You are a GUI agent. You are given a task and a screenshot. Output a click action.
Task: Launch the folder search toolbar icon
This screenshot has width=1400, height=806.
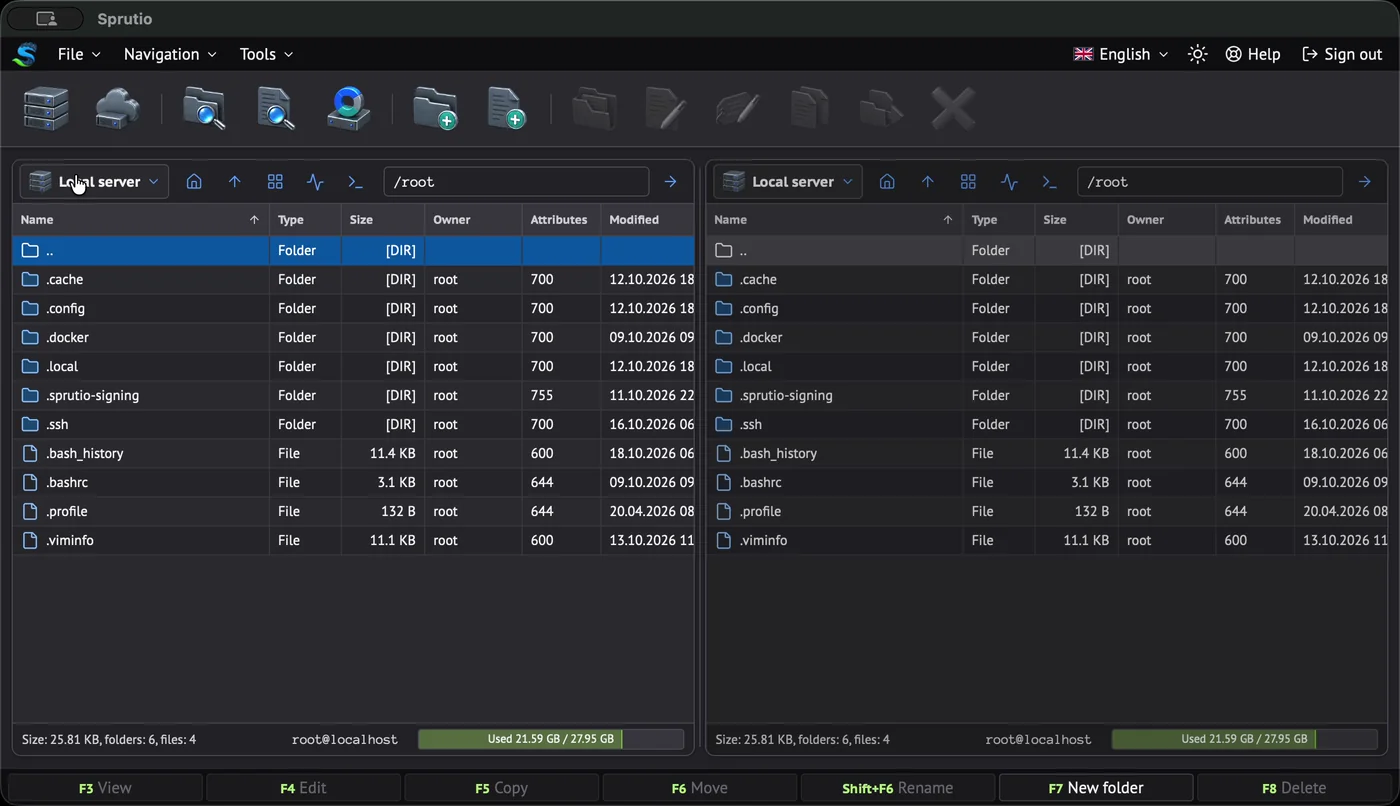coord(204,108)
